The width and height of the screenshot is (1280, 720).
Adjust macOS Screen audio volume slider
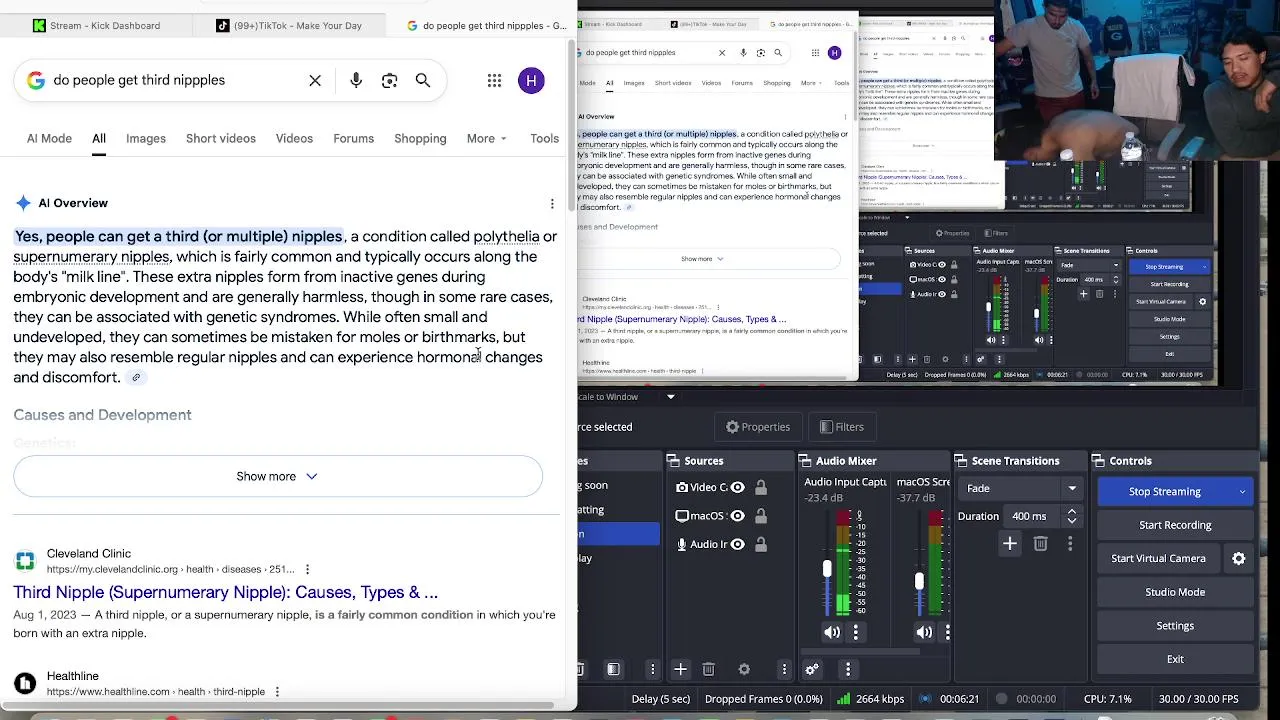(x=919, y=580)
